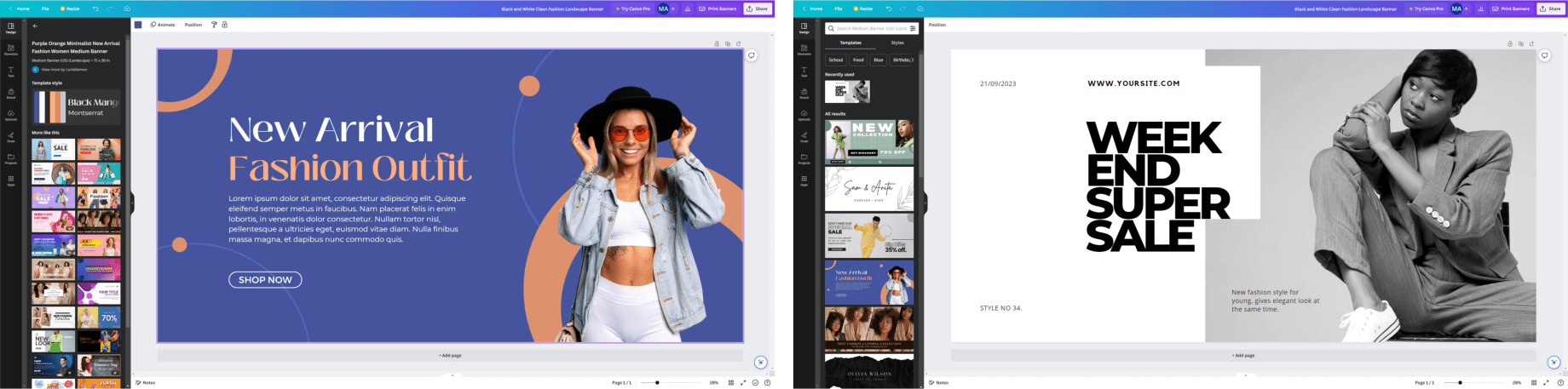Screen dimensions: 1568x389
Task: Click the search Medium Banner templates field
Action: pos(871,29)
